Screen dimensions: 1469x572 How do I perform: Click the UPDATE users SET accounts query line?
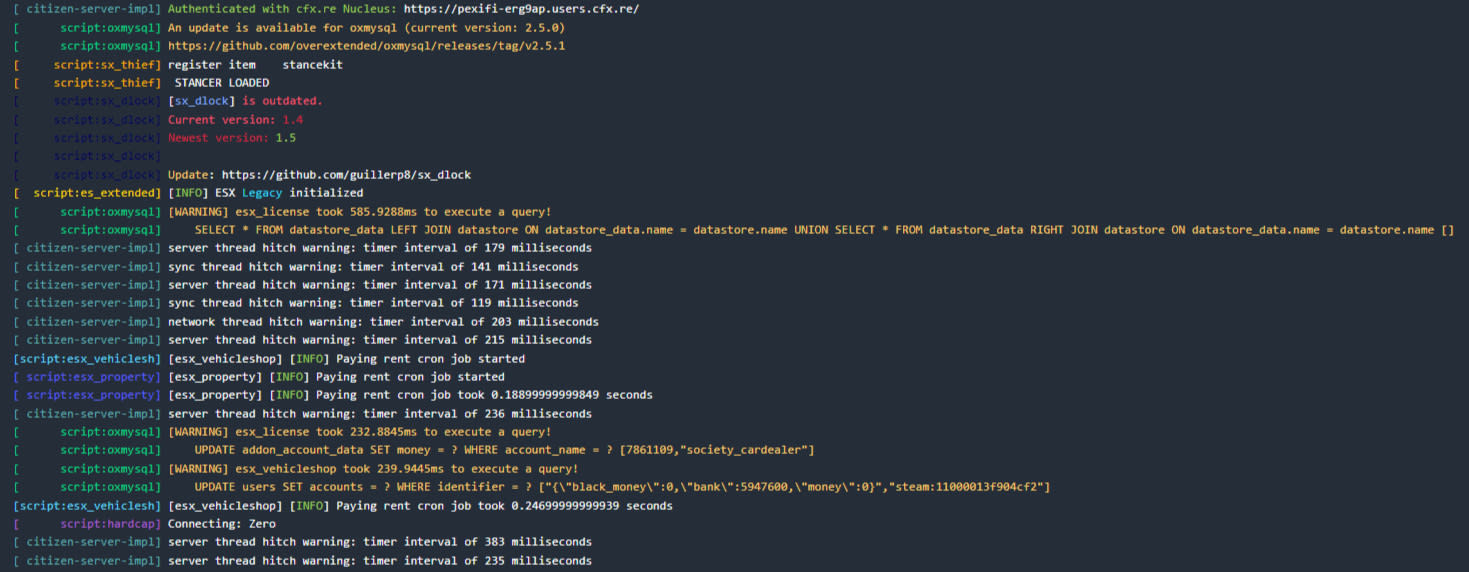621,487
